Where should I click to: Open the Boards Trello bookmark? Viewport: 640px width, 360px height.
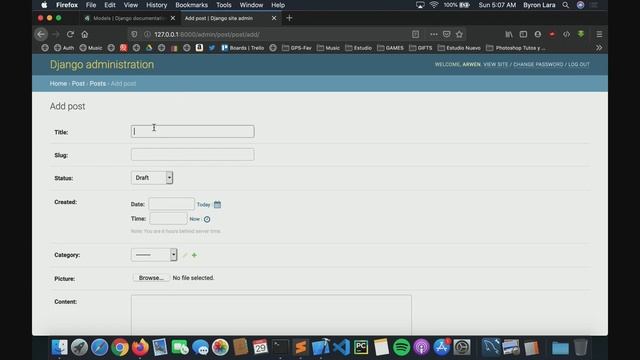[243, 48]
